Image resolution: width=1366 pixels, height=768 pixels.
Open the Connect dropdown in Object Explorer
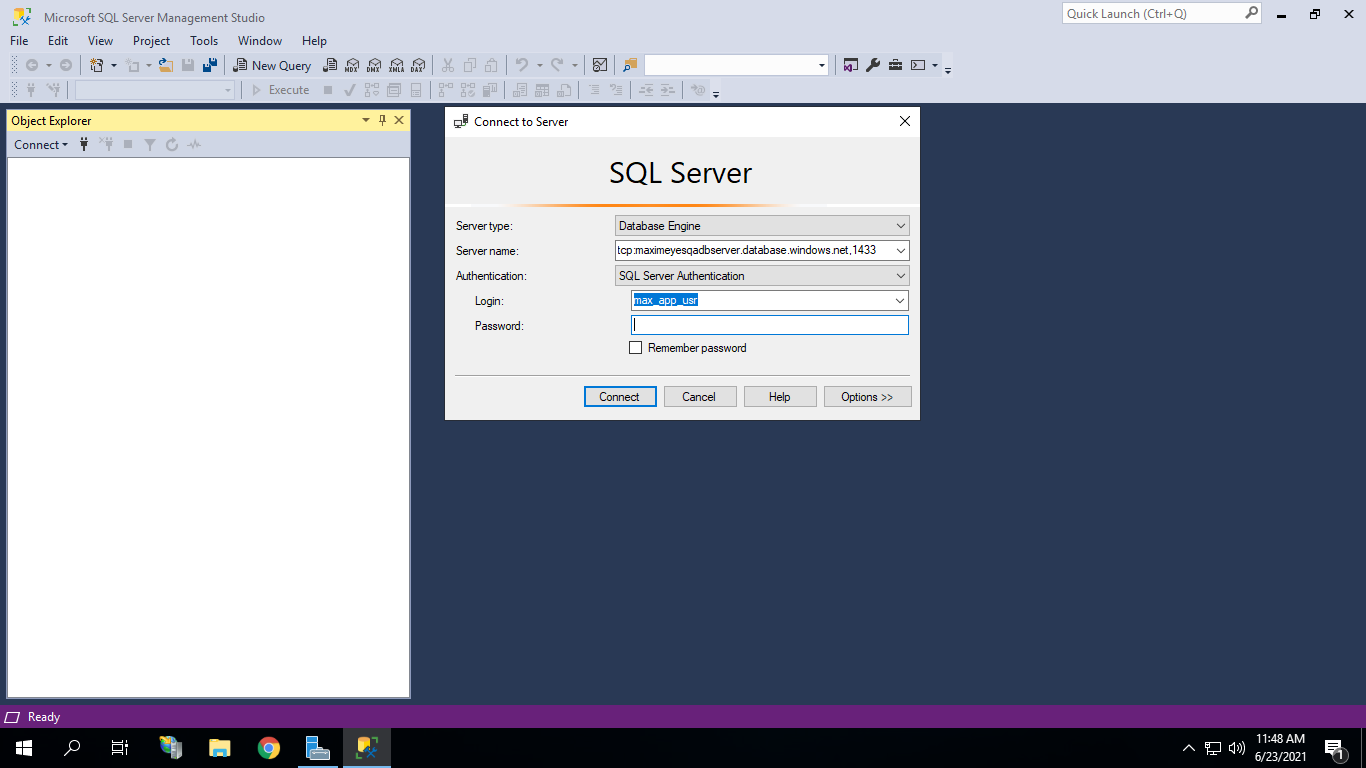pyautogui.click(x=41, y=145)
